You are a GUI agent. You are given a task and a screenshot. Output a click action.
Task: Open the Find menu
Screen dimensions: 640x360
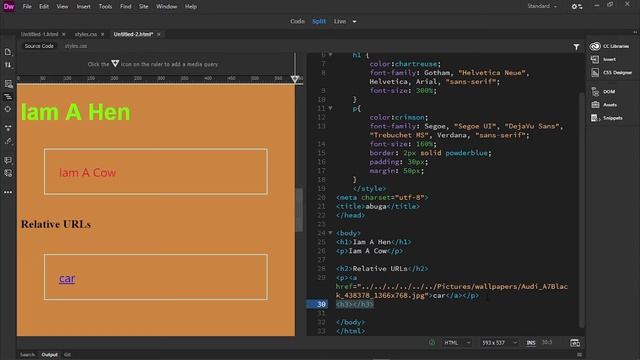click(126, 7)
